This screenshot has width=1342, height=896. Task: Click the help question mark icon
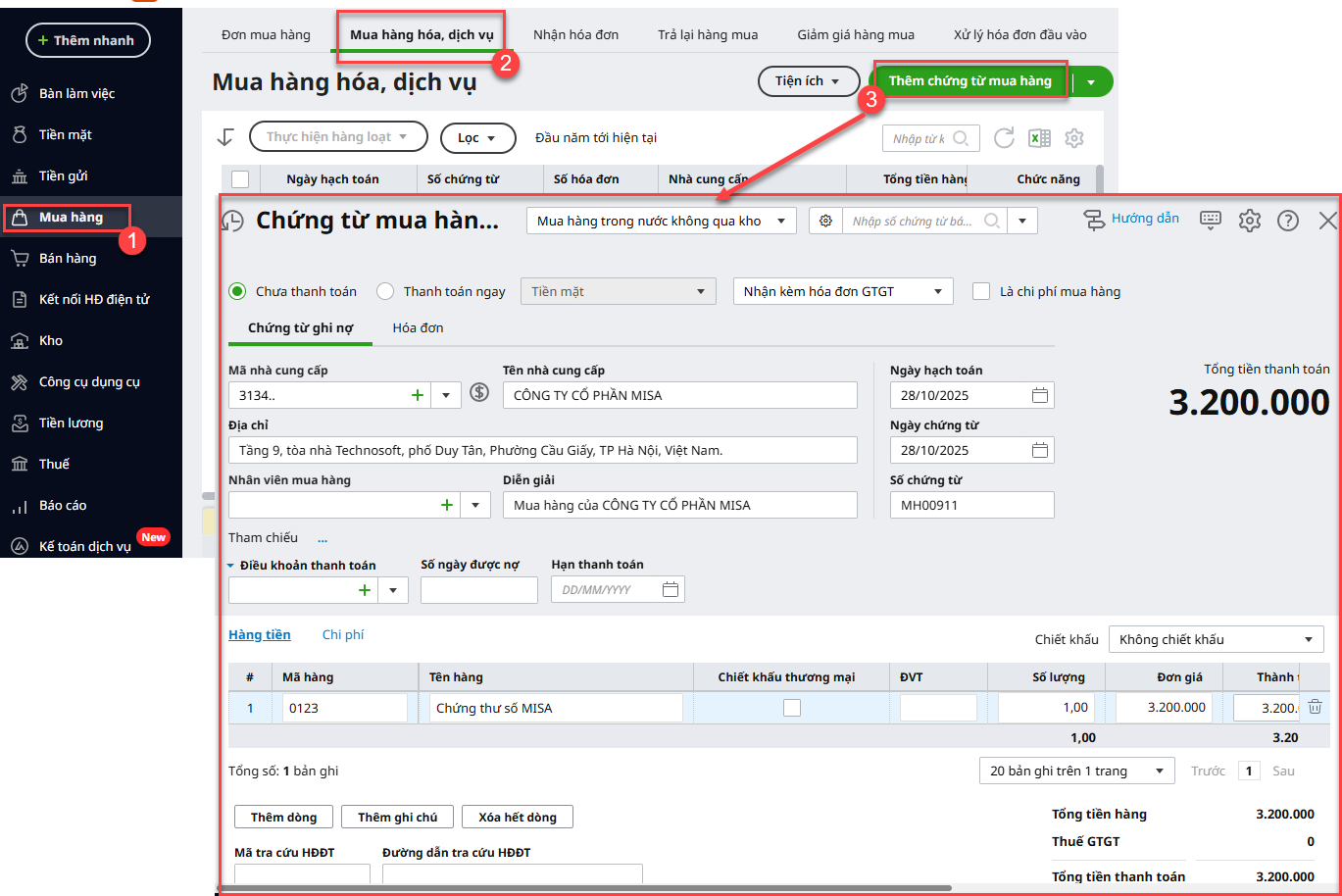coord(1287,221)
